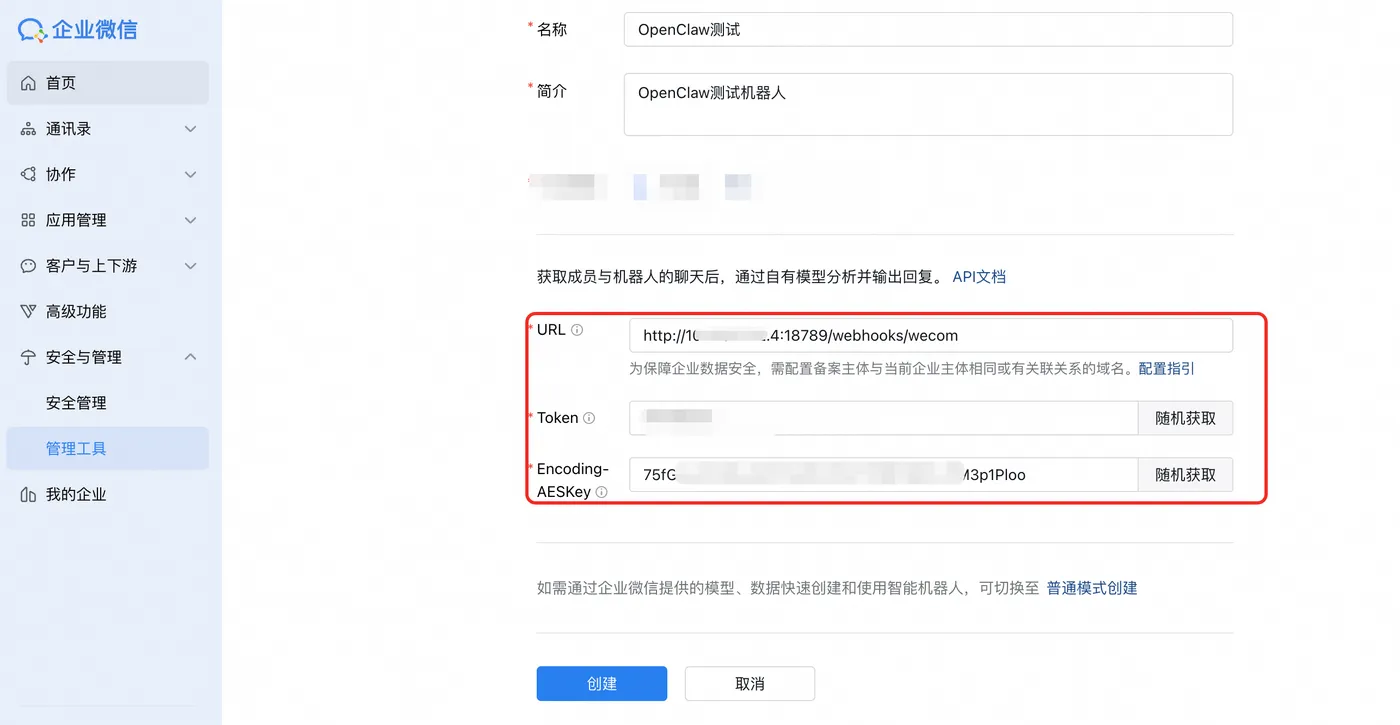Expand the 客户与上下游 menu chevron
Viewport: 1400px width, 725px height.
pos(190,266)
